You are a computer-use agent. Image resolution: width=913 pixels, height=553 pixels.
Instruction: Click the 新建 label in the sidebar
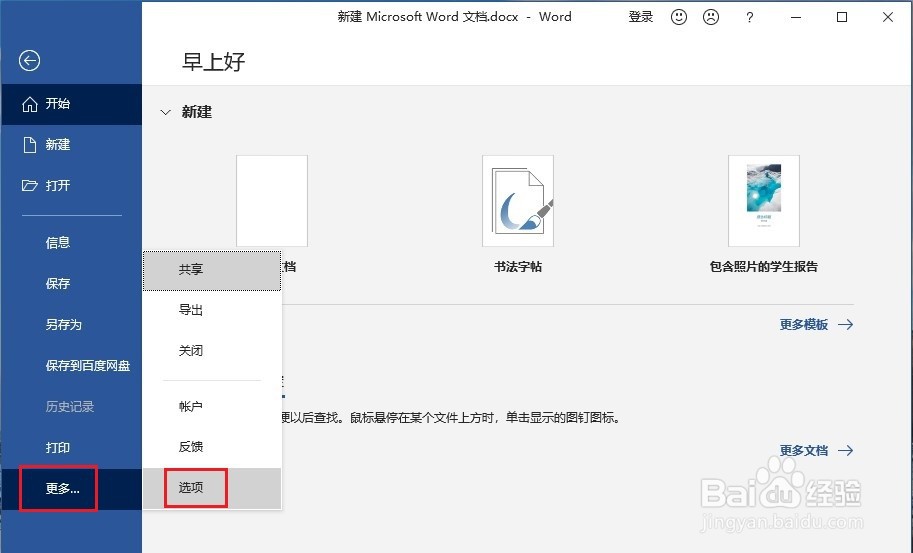[58, 144]
